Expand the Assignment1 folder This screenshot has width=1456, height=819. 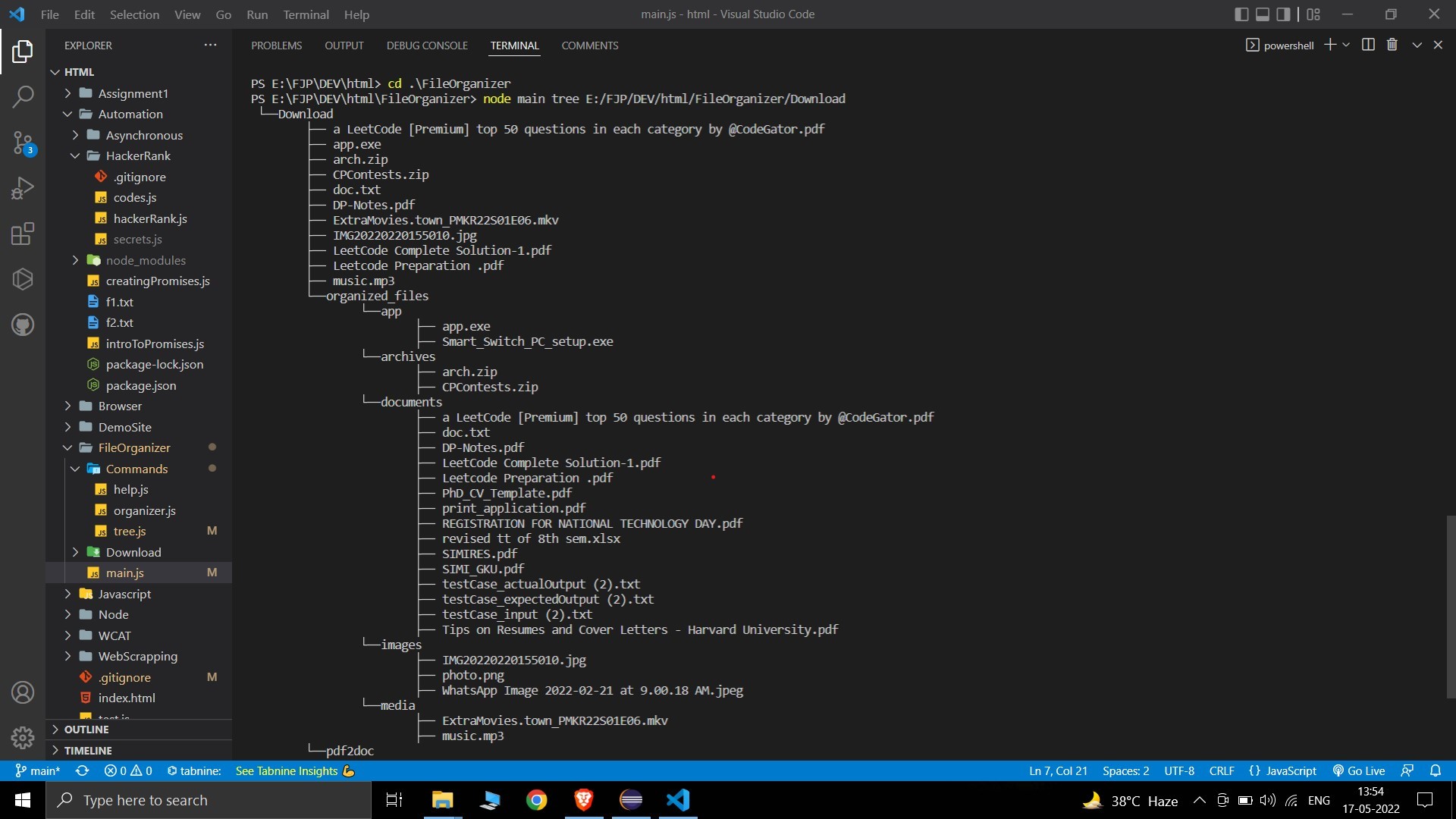133,93
